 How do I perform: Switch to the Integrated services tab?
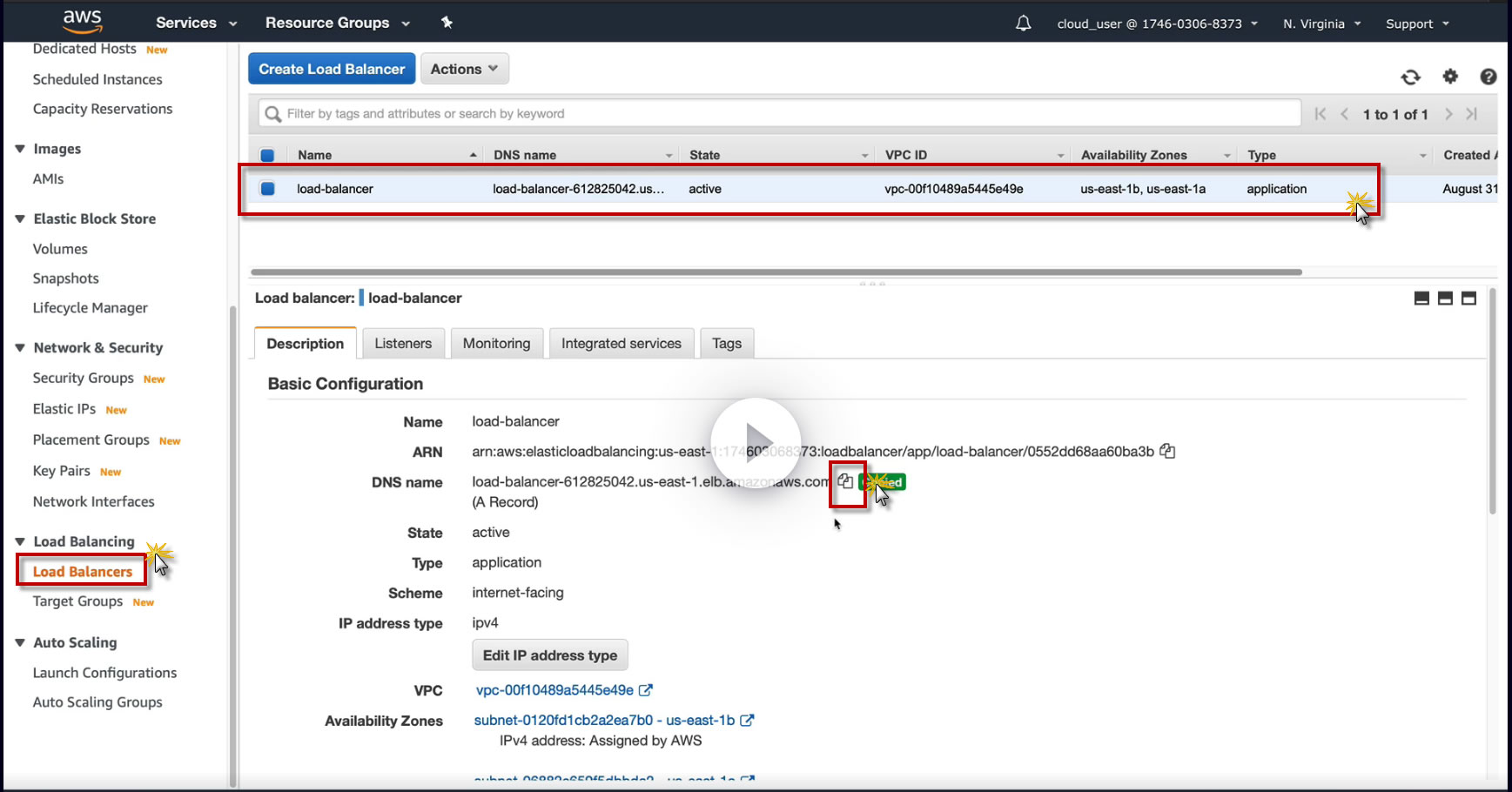coord(622,344)
